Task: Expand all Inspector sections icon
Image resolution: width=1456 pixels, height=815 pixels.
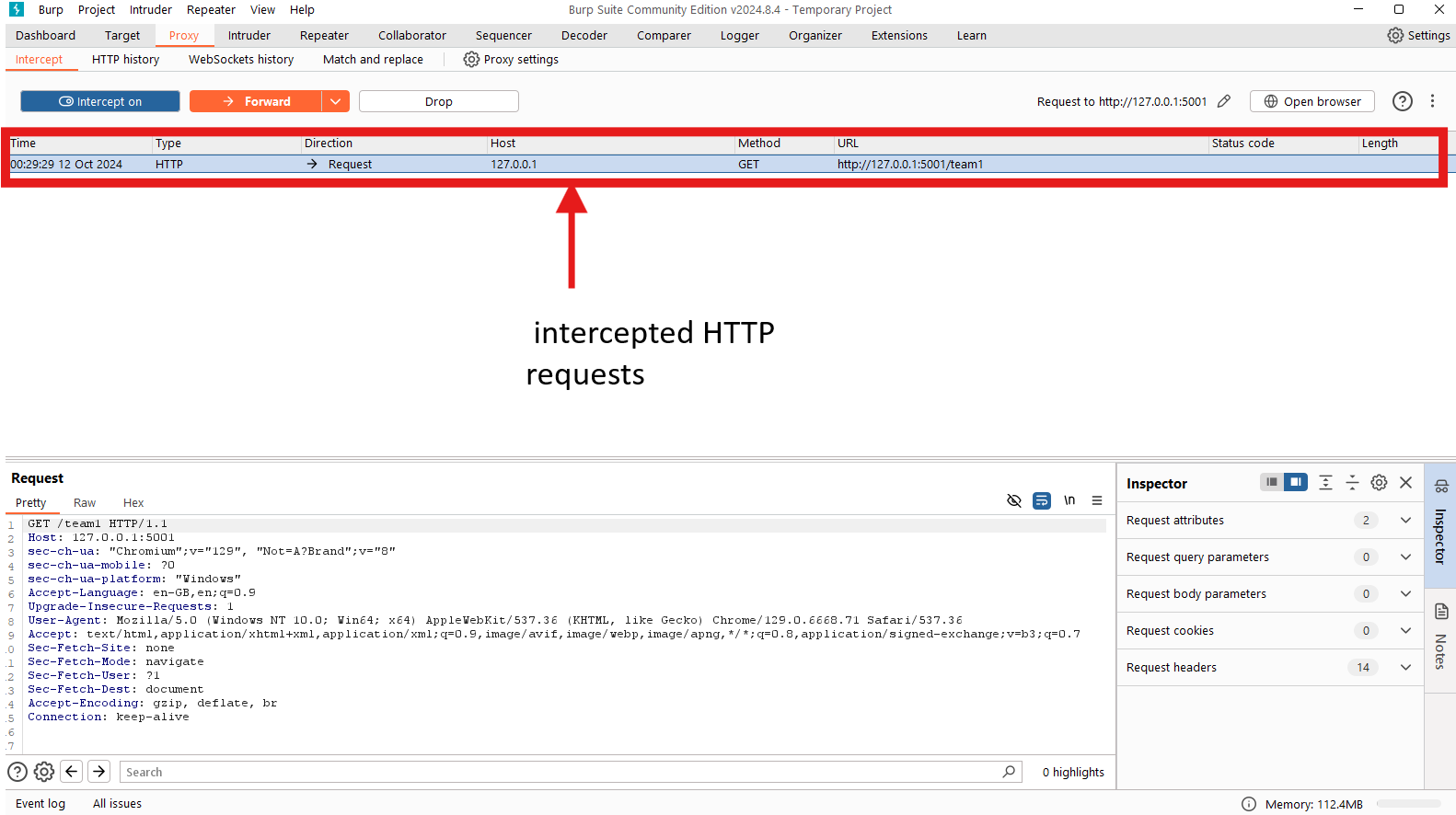Action: pyautogui.click(x=1325, y=482)
